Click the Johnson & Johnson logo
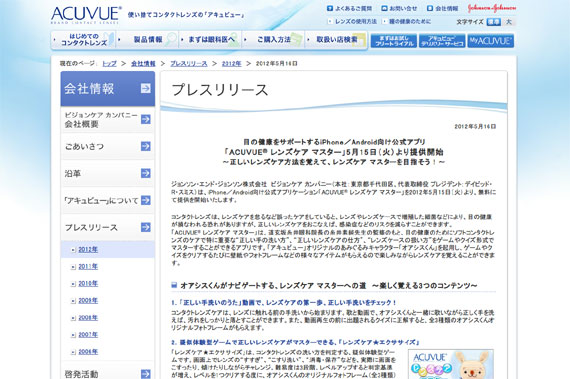 (x=492, y=8)
